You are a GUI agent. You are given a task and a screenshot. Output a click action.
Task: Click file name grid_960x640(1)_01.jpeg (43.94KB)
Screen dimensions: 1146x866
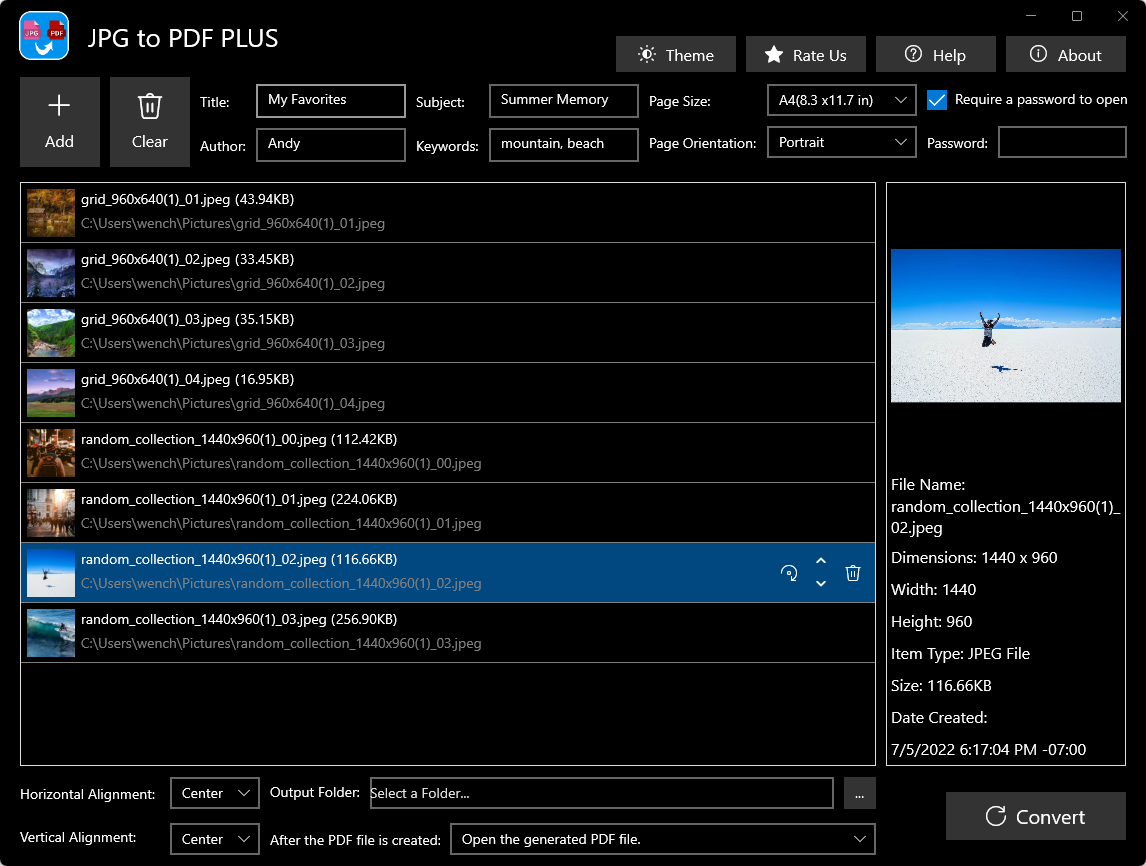coord(188,200)
